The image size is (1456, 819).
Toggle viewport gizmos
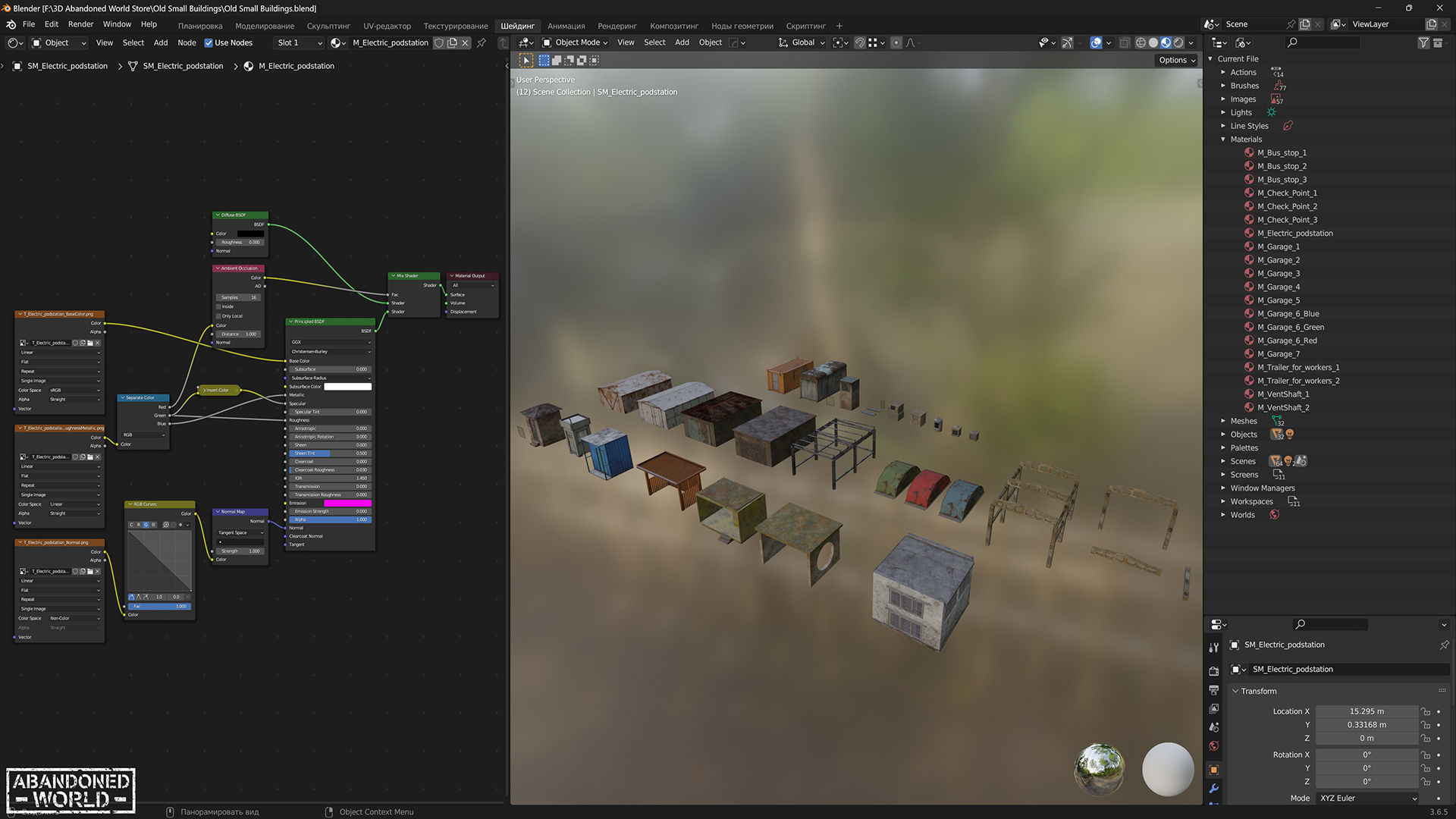[1067, 43]
